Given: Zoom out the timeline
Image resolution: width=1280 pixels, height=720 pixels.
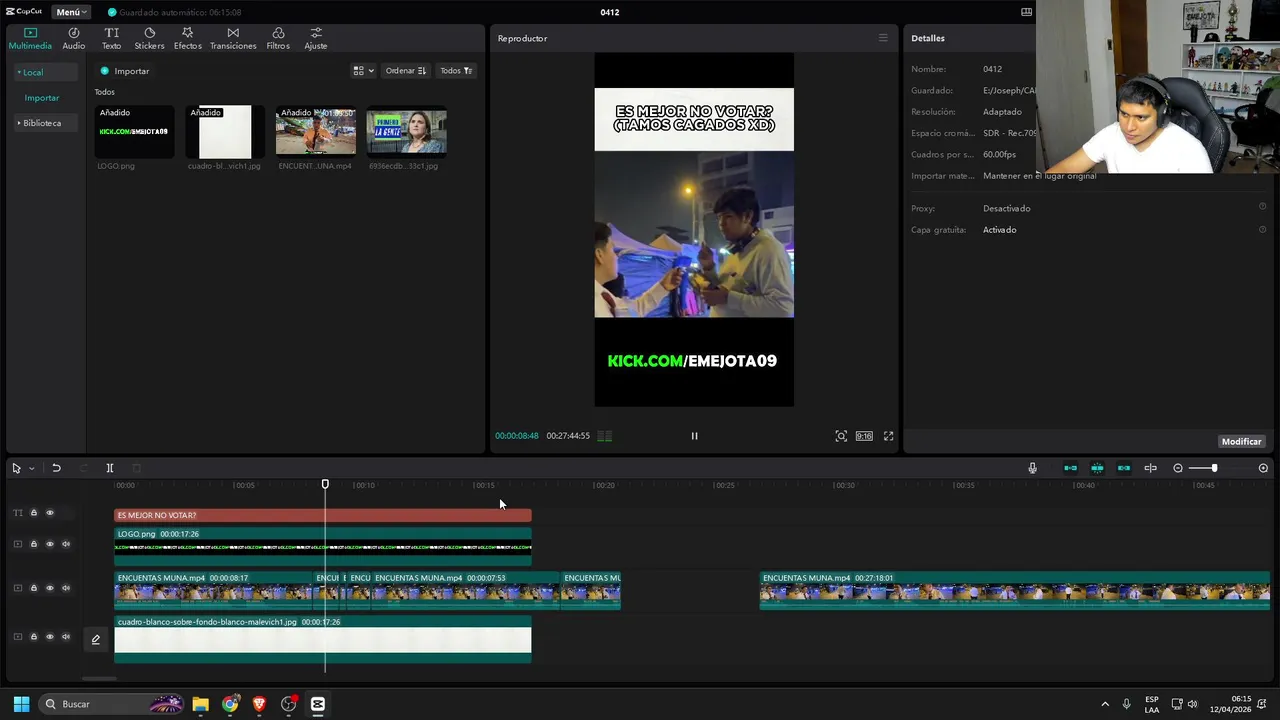Looking at the screenshot, I should tap(1178, 468).
